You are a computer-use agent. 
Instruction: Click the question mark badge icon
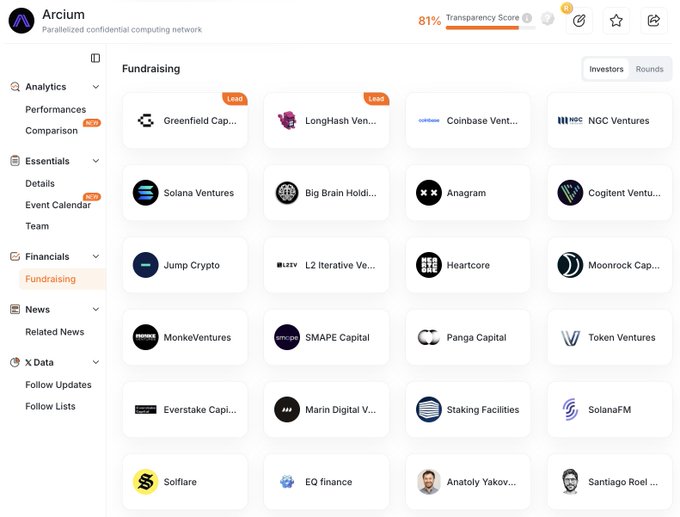coord(547,18)
